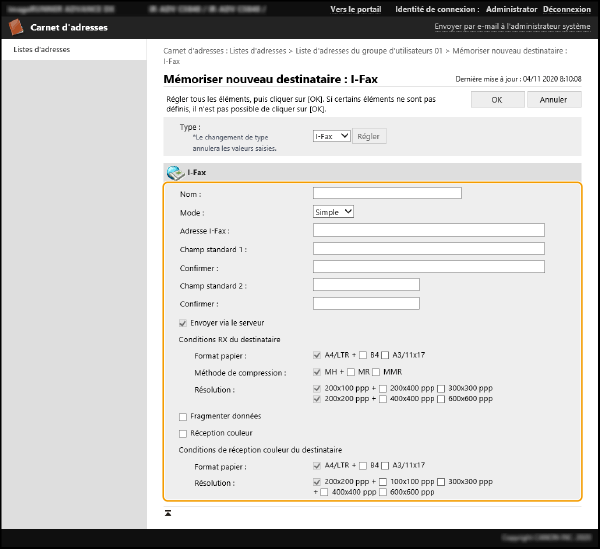The height and width of the screenshot is (549, 600).
Task: Enable the Fragmenter données checkbox
Action: [182, 416]
